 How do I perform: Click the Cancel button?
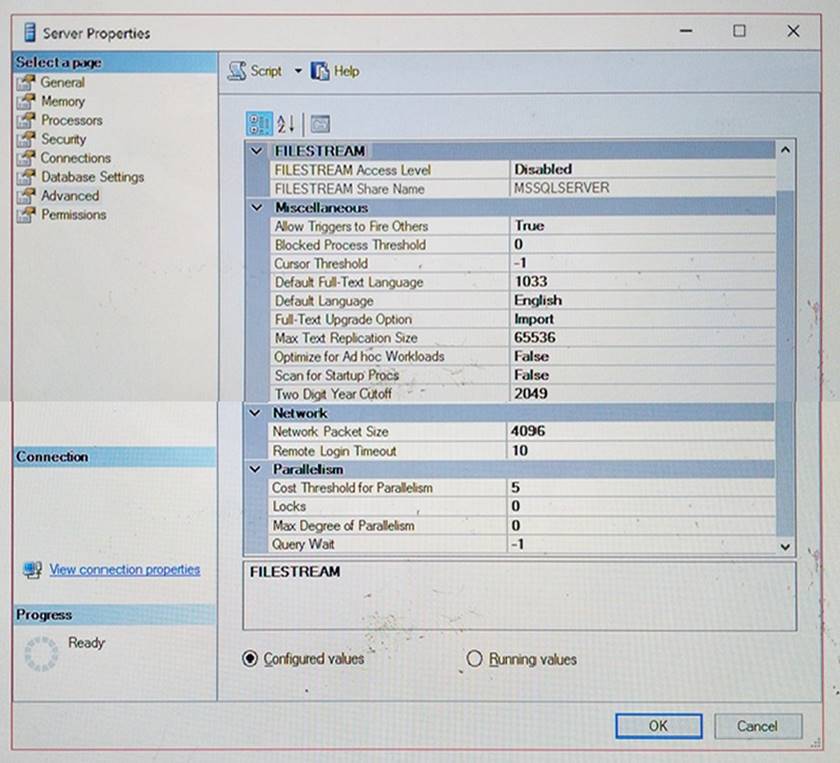[758, 726]
